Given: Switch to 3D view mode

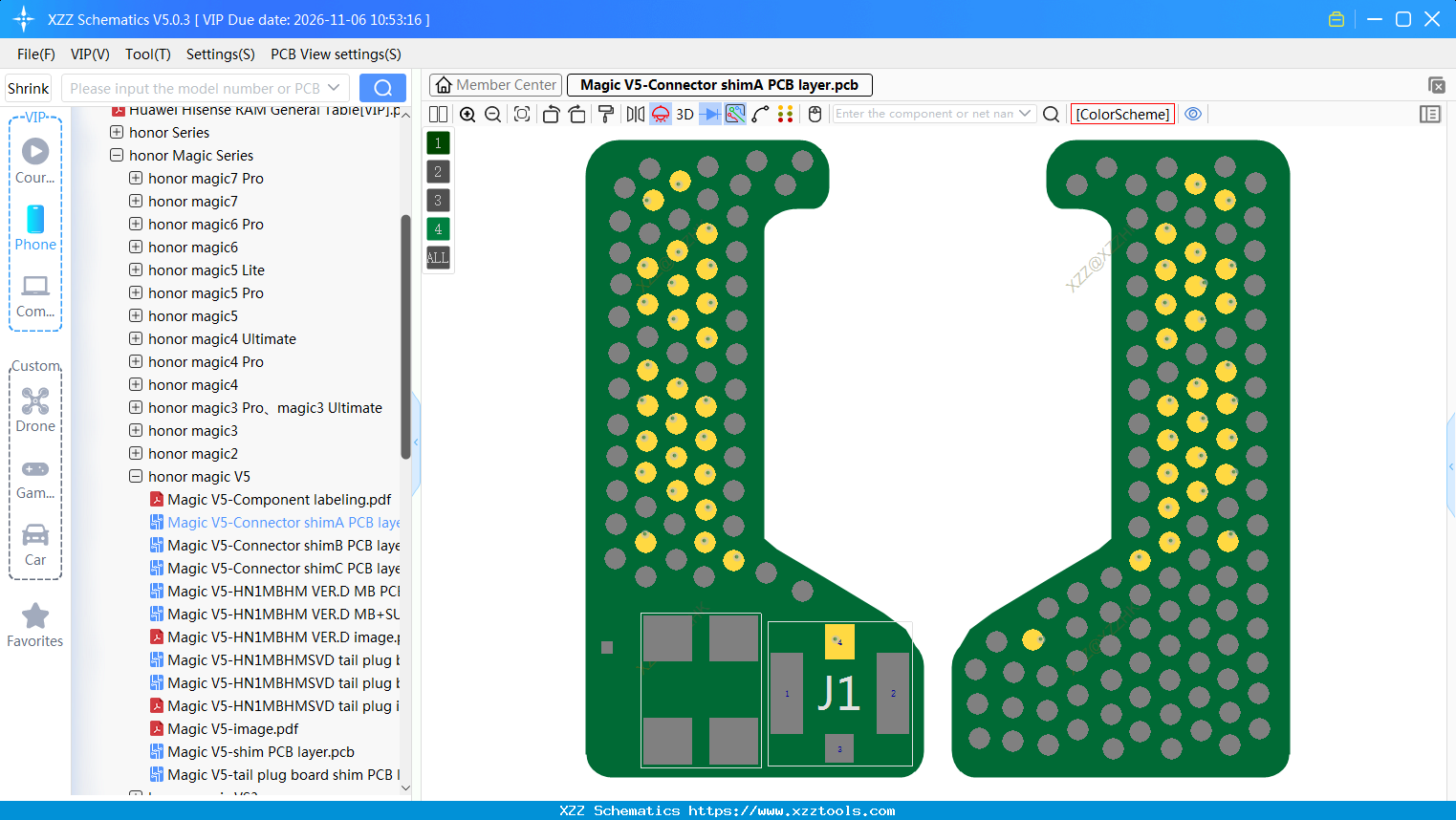Looking at the screenshot, I should click(684, 114).
